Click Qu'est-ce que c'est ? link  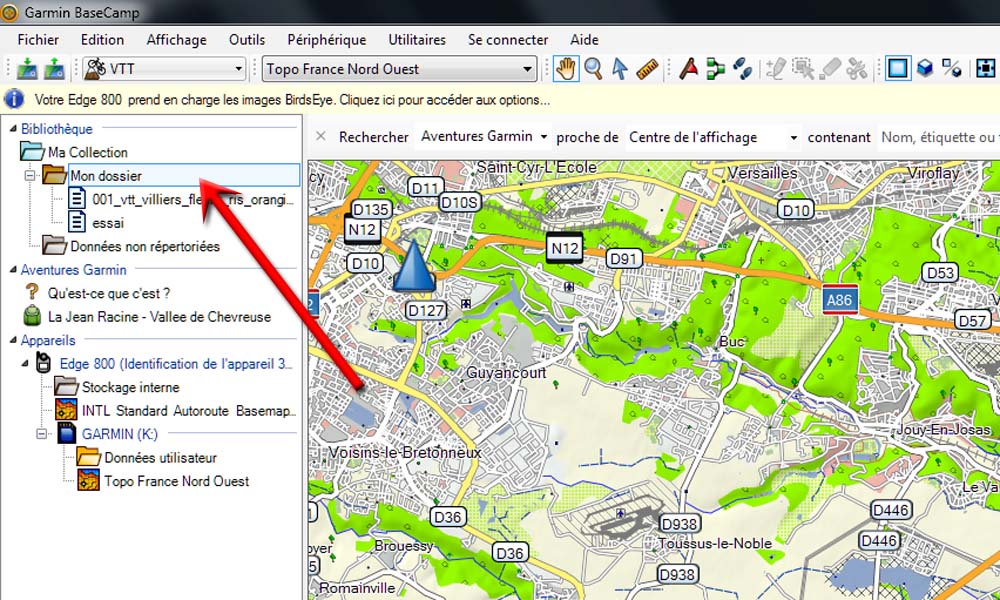[108, 293]
